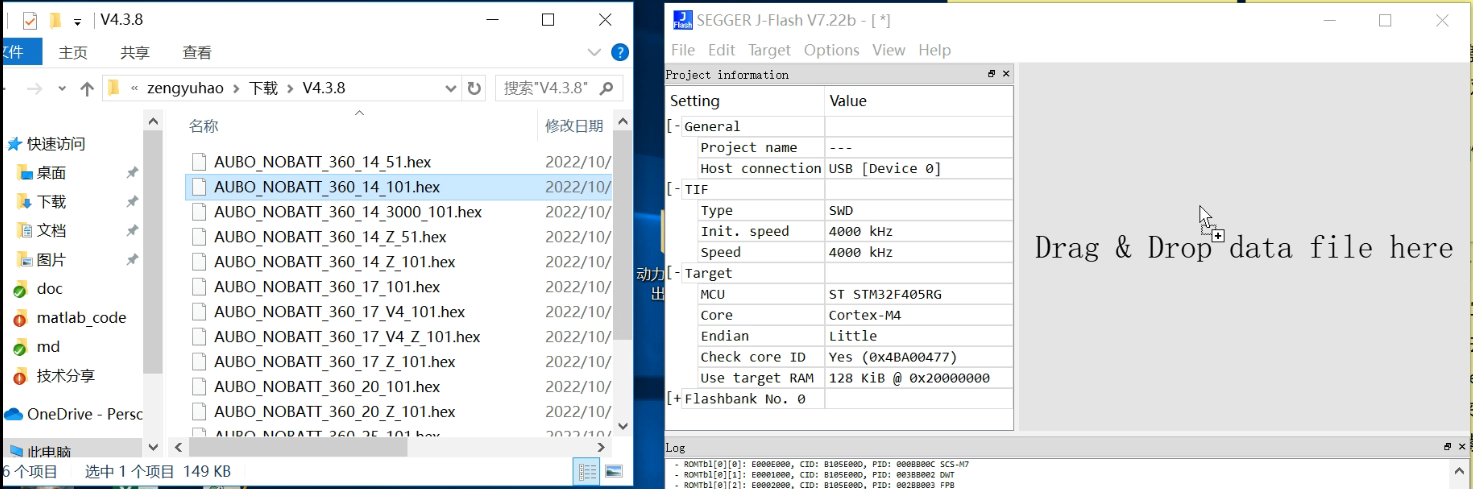Open the Target menu in J-Flash
1473x489 pixels.
[x=769, y=50]
